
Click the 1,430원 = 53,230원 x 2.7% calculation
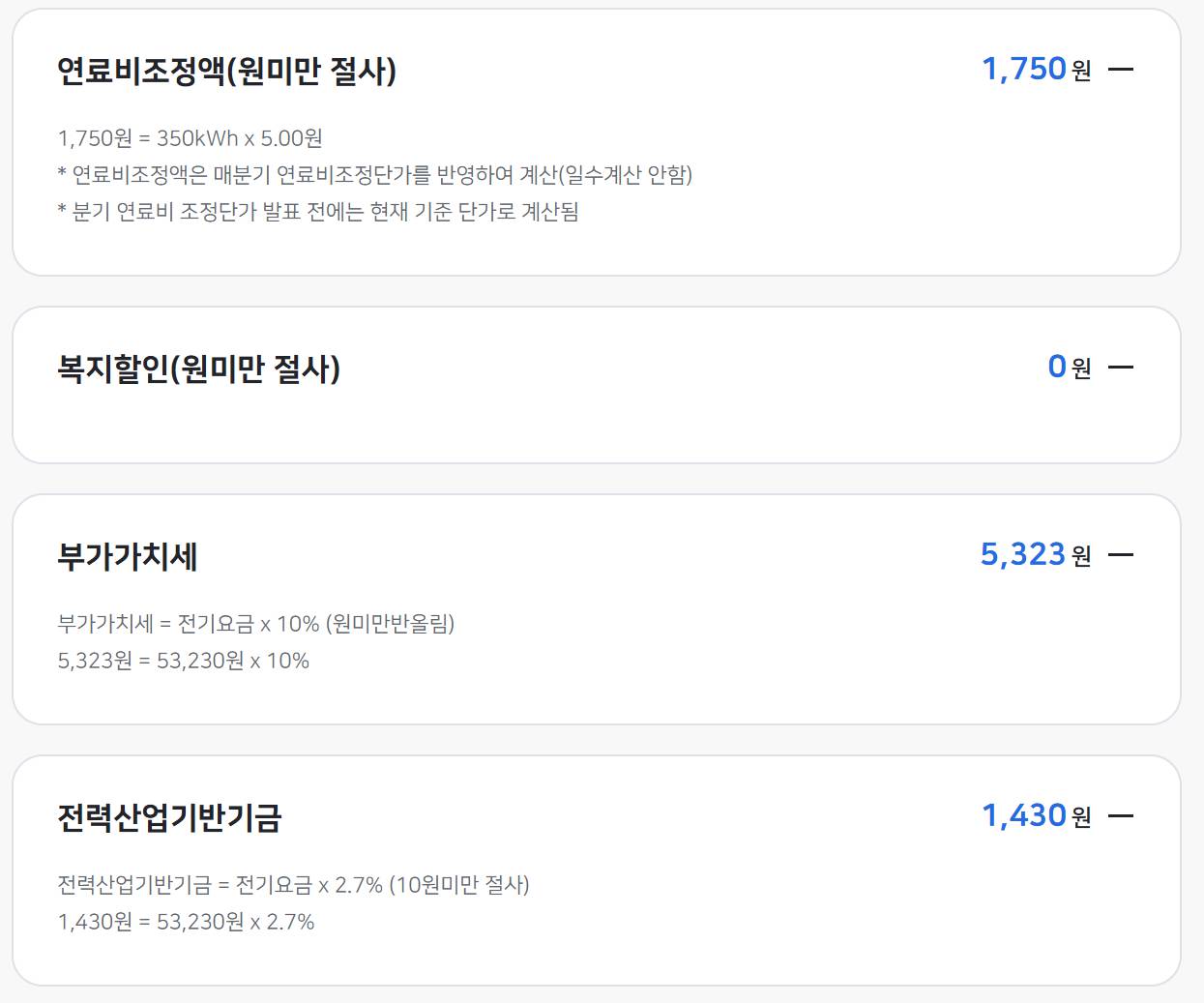186,925
